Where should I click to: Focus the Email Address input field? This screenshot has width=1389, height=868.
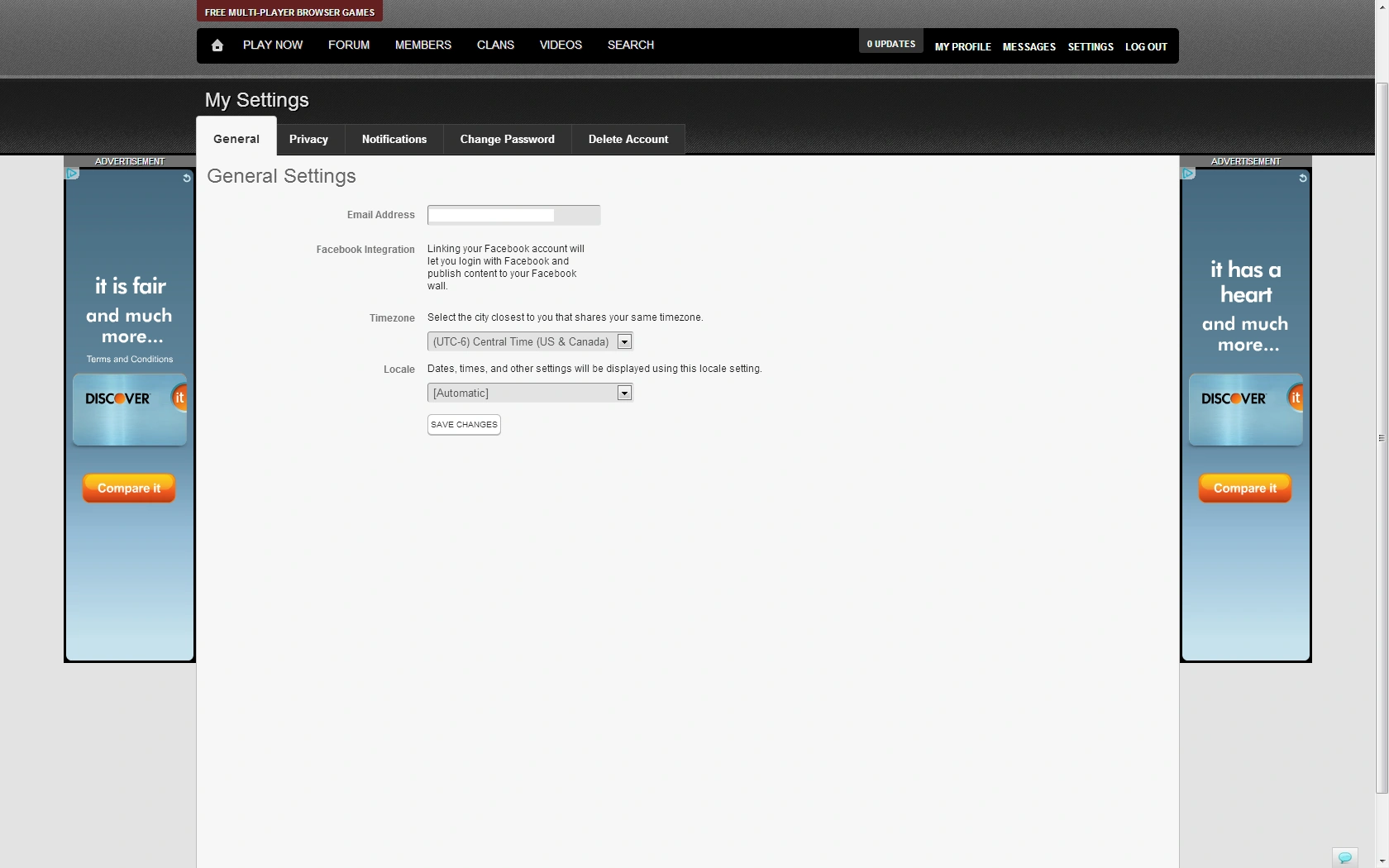tap(513, 215)
